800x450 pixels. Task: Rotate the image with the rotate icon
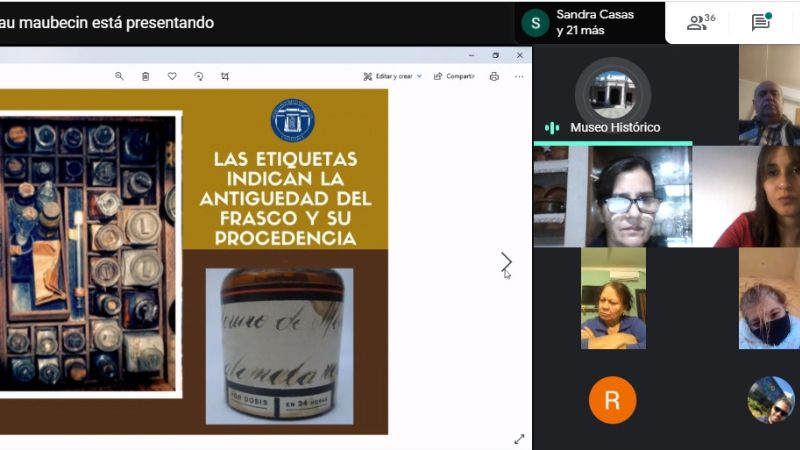coord(198,76)
